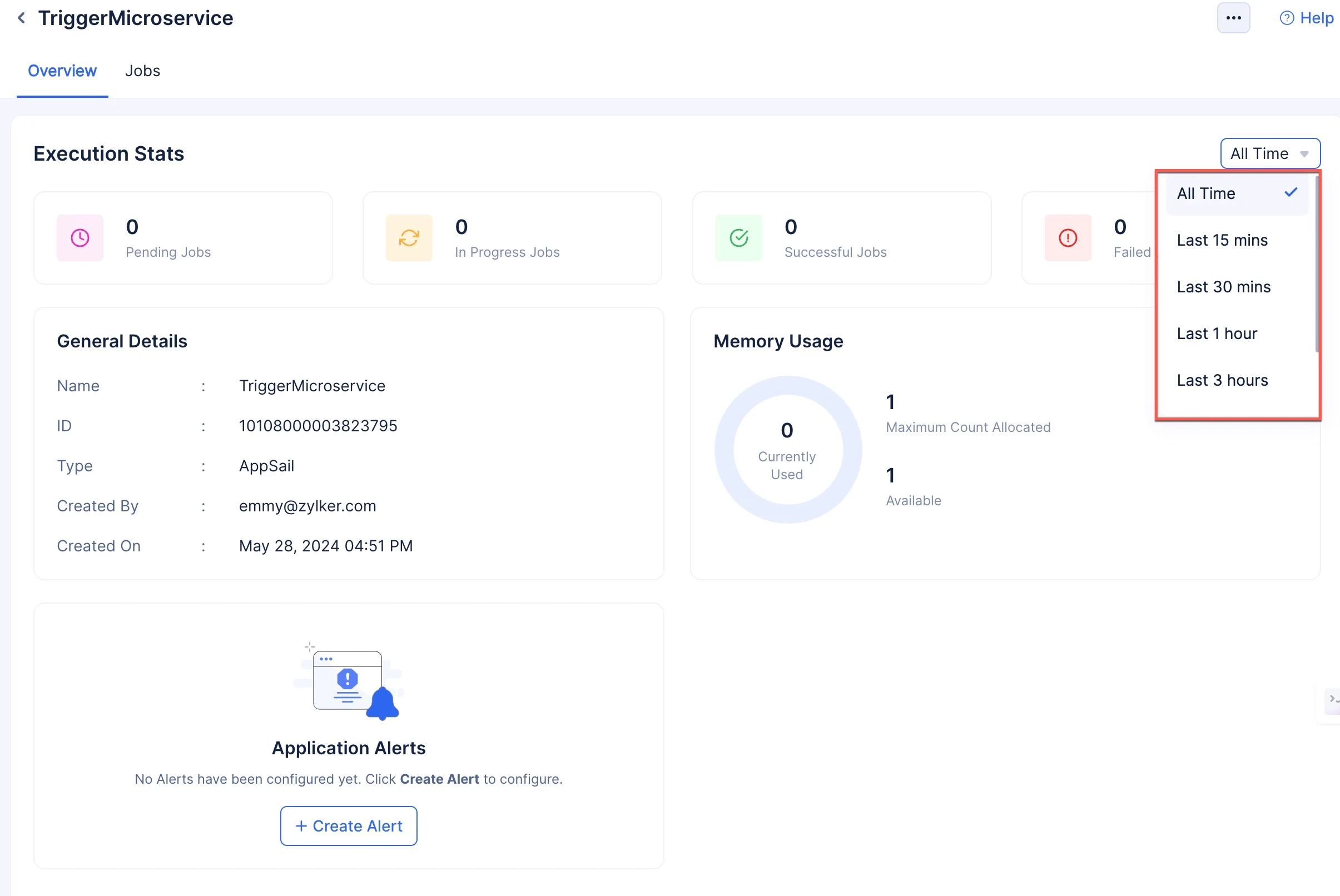The image size is (1340, 896).
Task: Click the Execution Stats heading
Action: (108, 154)
